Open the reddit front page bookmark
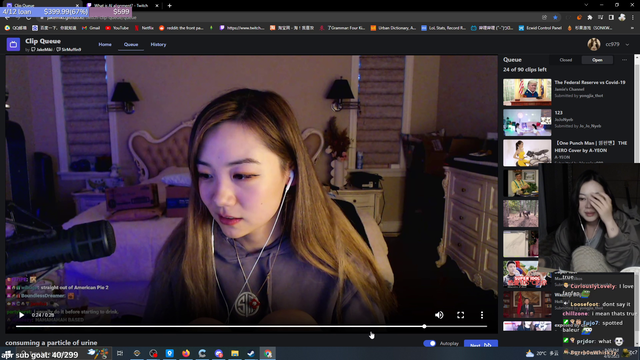 tap(181, 28)
